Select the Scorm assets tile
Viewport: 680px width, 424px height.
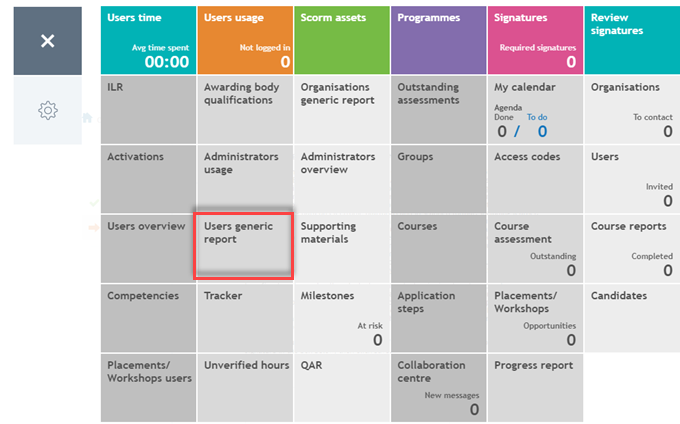[342, 40]
